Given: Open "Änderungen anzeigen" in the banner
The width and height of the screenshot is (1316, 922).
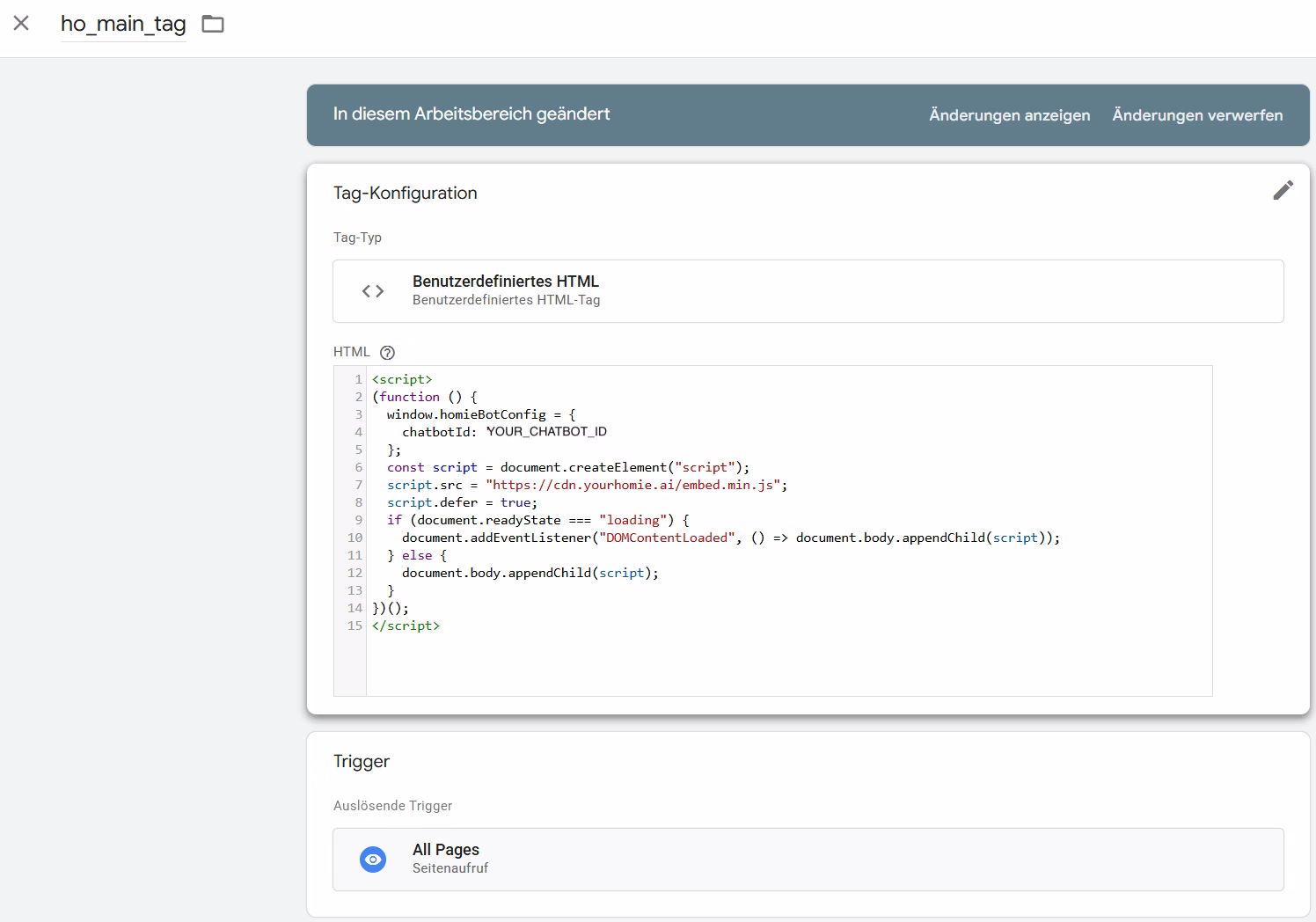Looking at the screenshot, I should tap(1008, 114).
